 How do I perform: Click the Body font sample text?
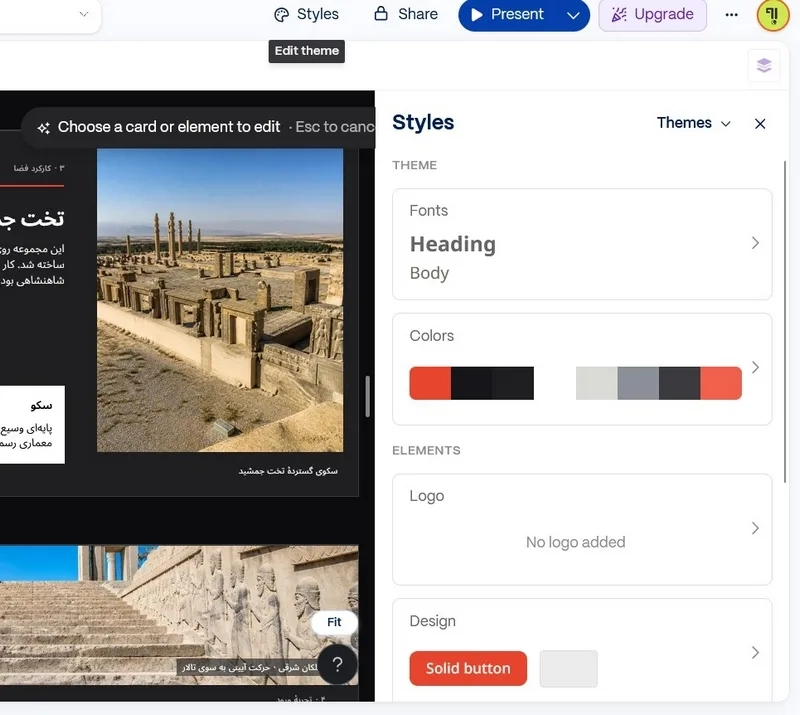click(x=429, y=273)
